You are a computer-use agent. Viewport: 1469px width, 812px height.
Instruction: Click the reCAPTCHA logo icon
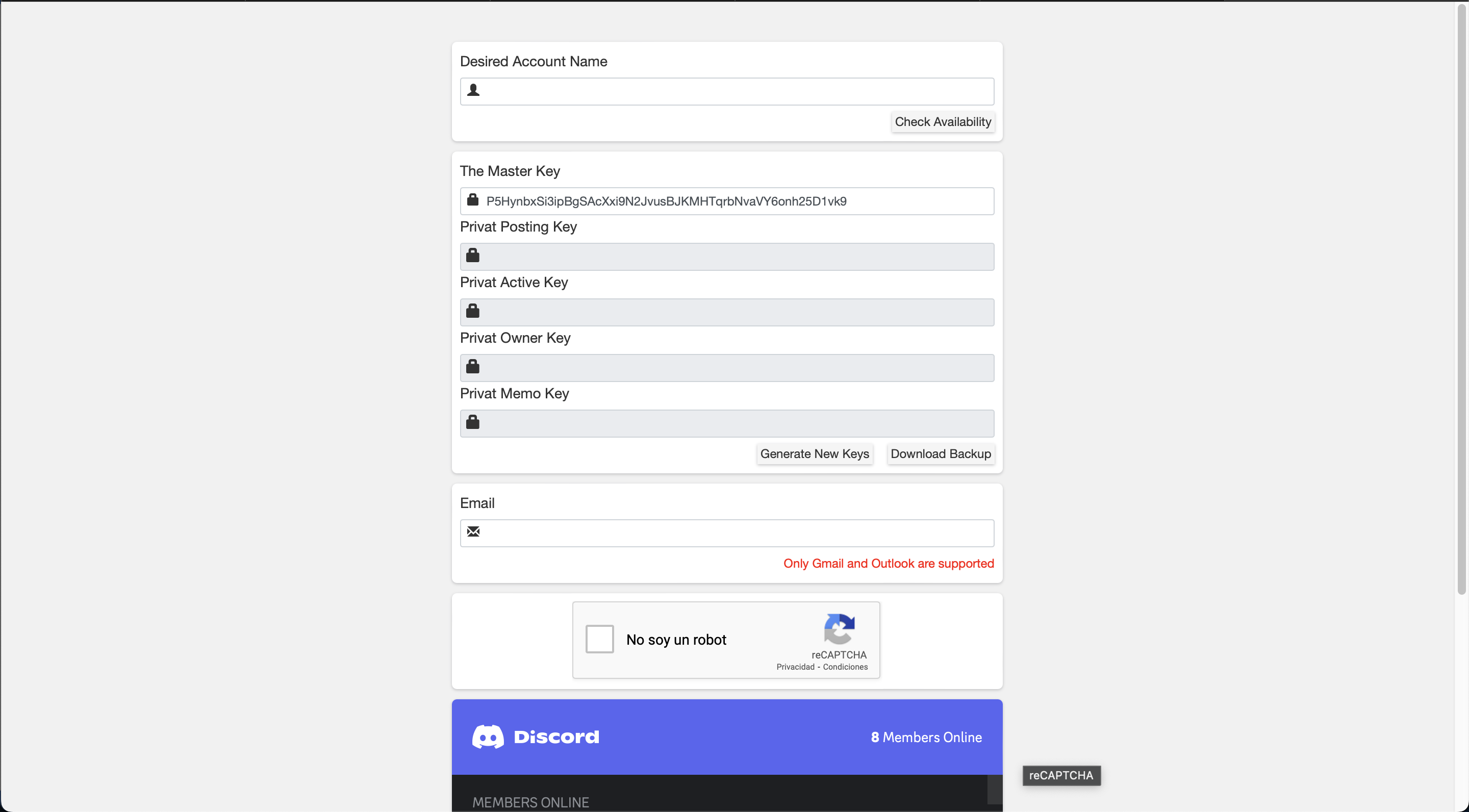click(x=840, y=629)
